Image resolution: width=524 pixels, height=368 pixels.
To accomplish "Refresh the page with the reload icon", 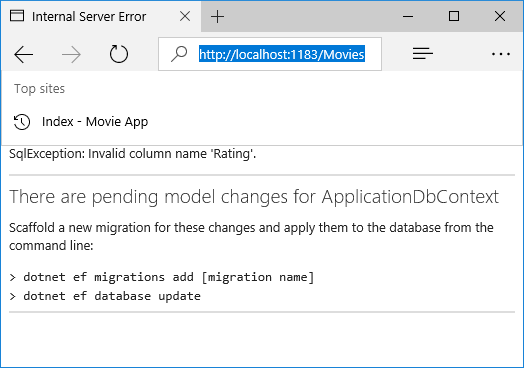I will (119, 54).
